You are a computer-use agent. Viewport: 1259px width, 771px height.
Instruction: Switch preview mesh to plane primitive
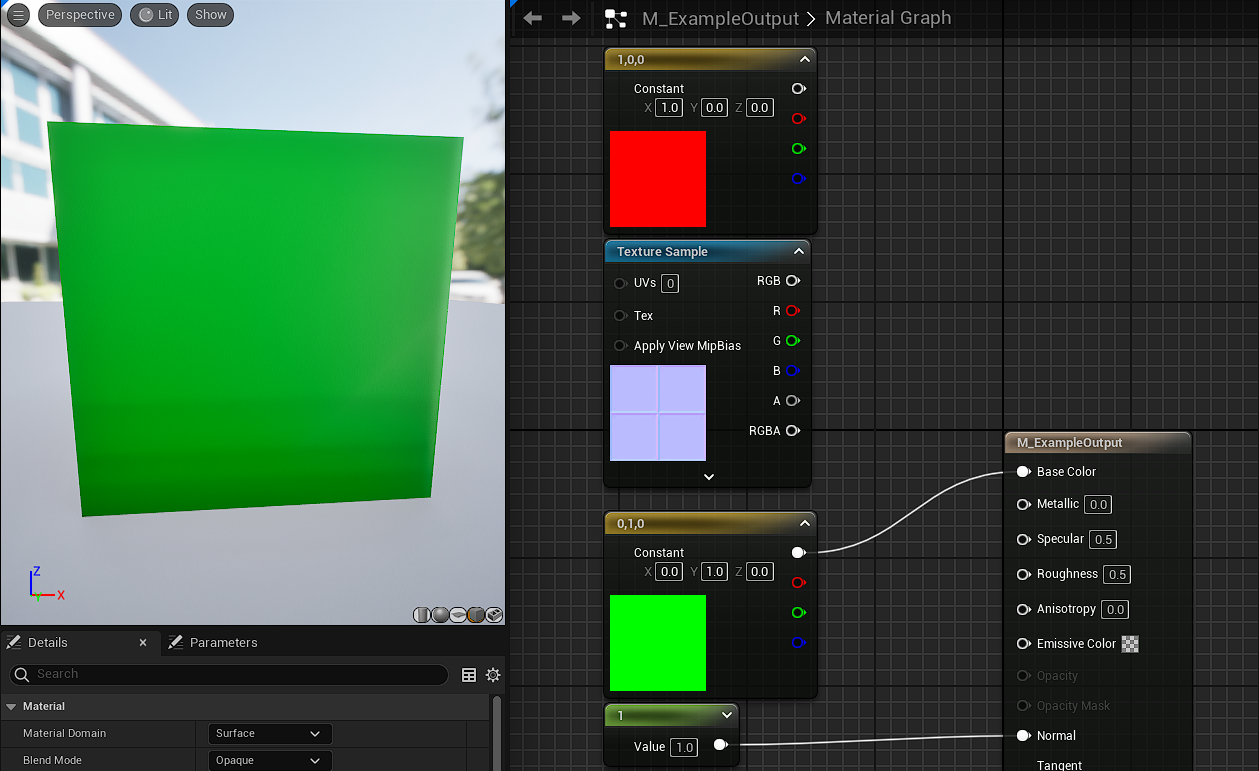458,615
